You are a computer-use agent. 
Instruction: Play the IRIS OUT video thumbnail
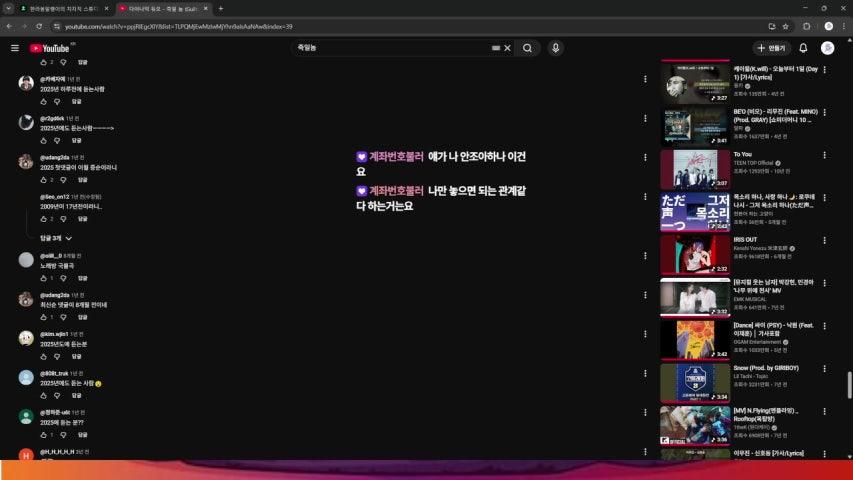point(695,254)
